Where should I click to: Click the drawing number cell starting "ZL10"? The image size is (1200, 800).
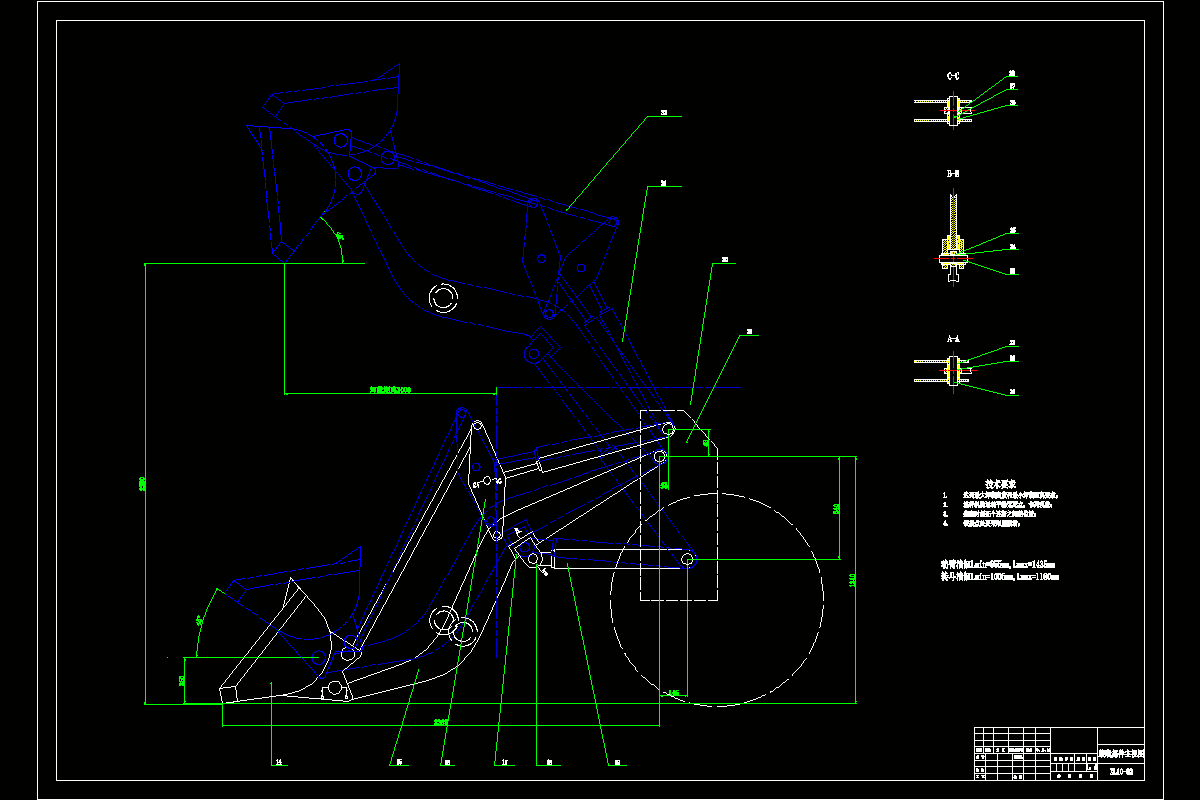pos(1121,772)
